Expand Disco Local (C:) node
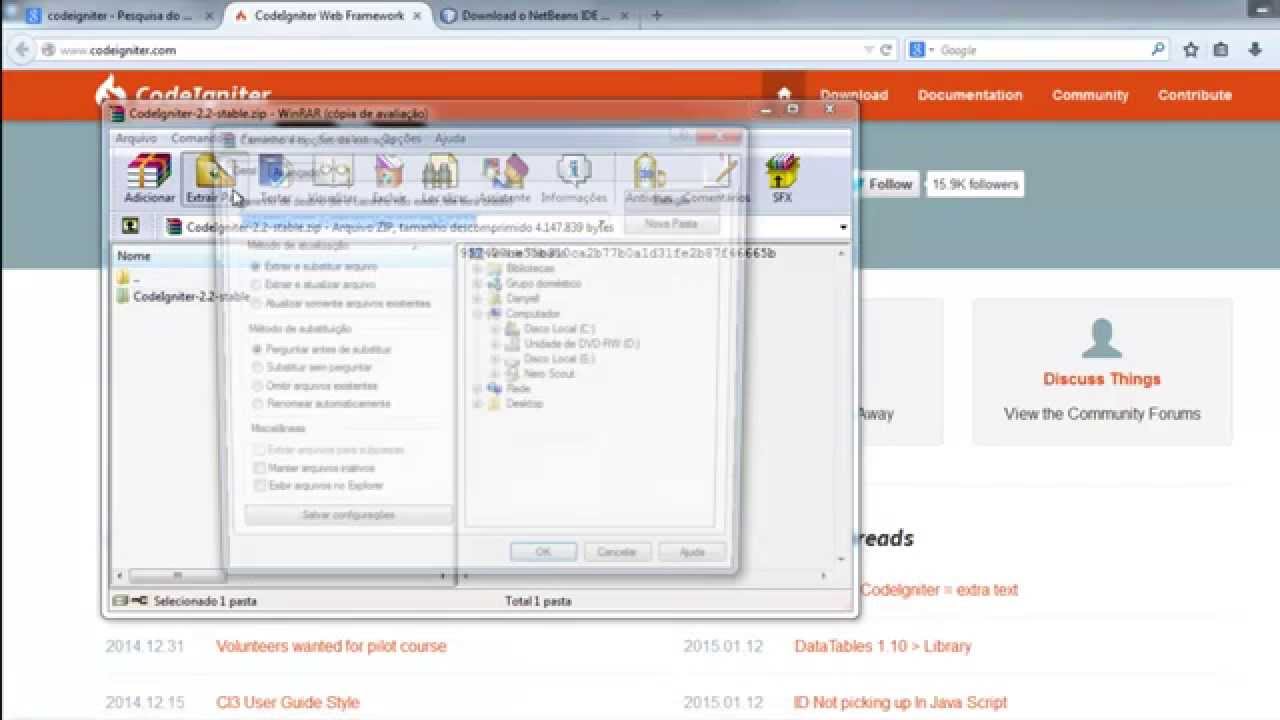 [495, 329]
